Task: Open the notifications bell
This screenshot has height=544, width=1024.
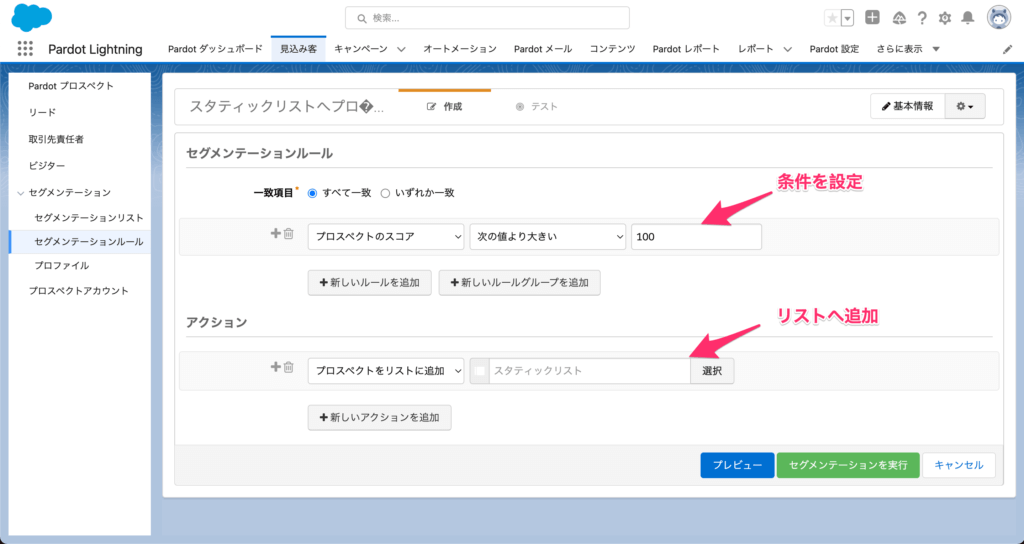Action: [968, 18]
